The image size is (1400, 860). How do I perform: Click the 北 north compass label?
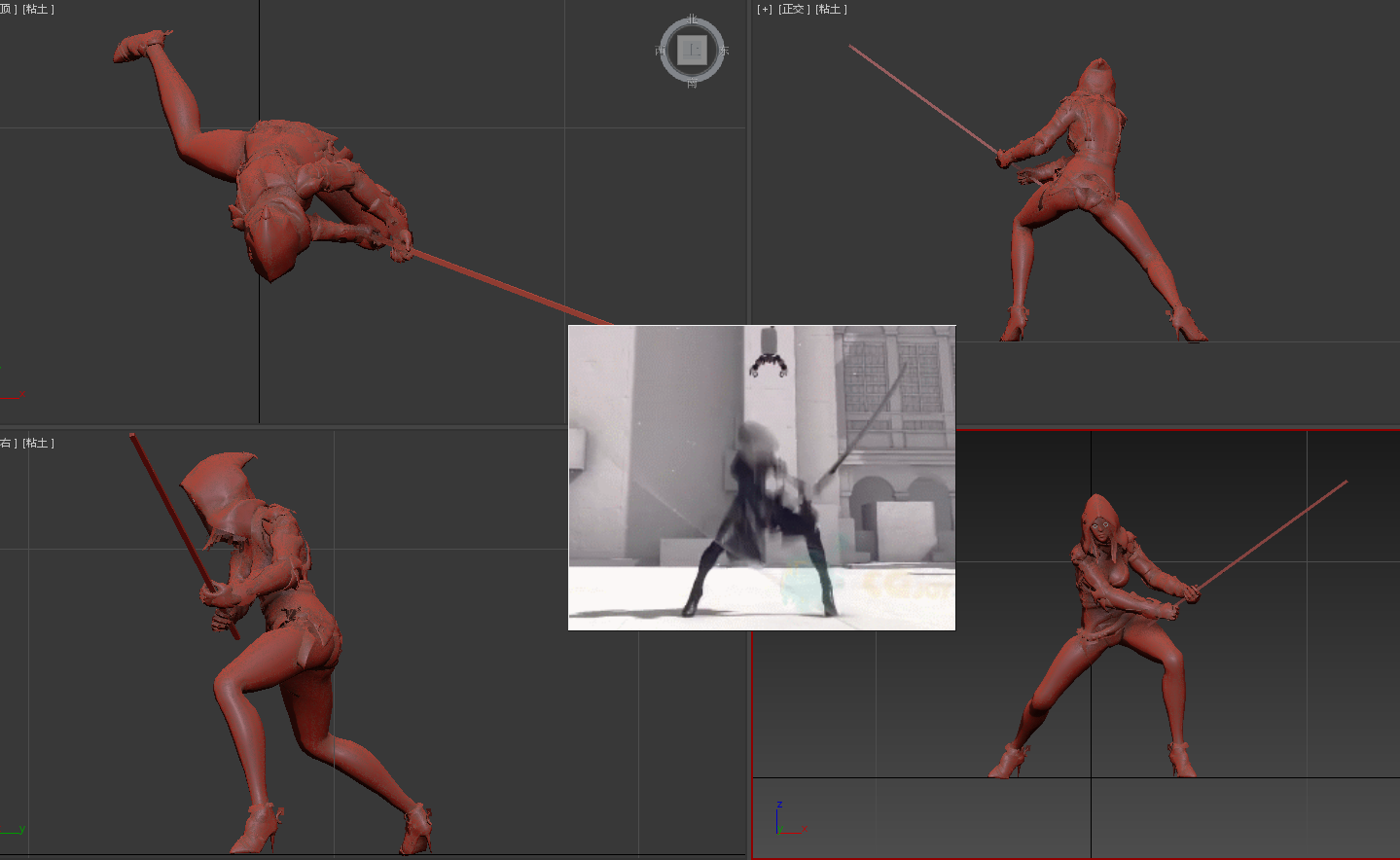click(692, 19)
